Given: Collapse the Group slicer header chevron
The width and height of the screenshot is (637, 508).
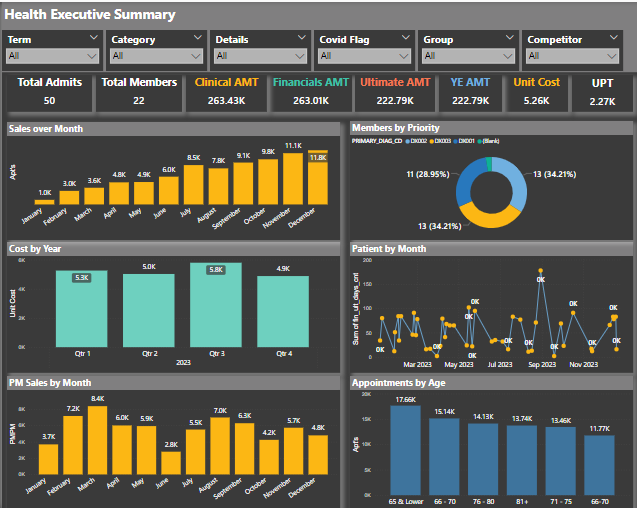Looking at the screenshot, I should [x=509, y=38].
